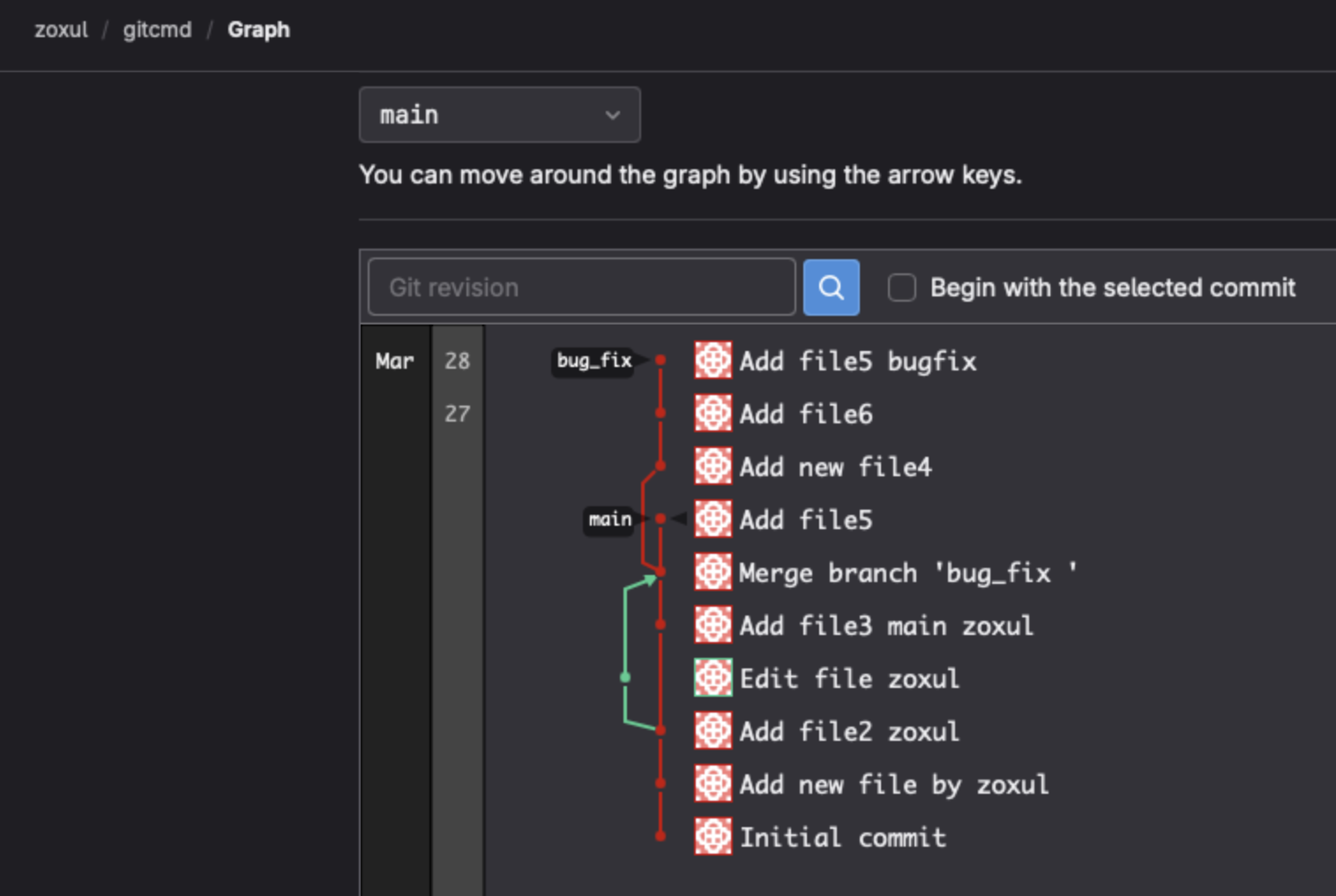Click avatar beside 'Add file2 zoxul' commit
Image resolution: width=1336 pixels, height=896 pixels.
click(x=713, y=730)
